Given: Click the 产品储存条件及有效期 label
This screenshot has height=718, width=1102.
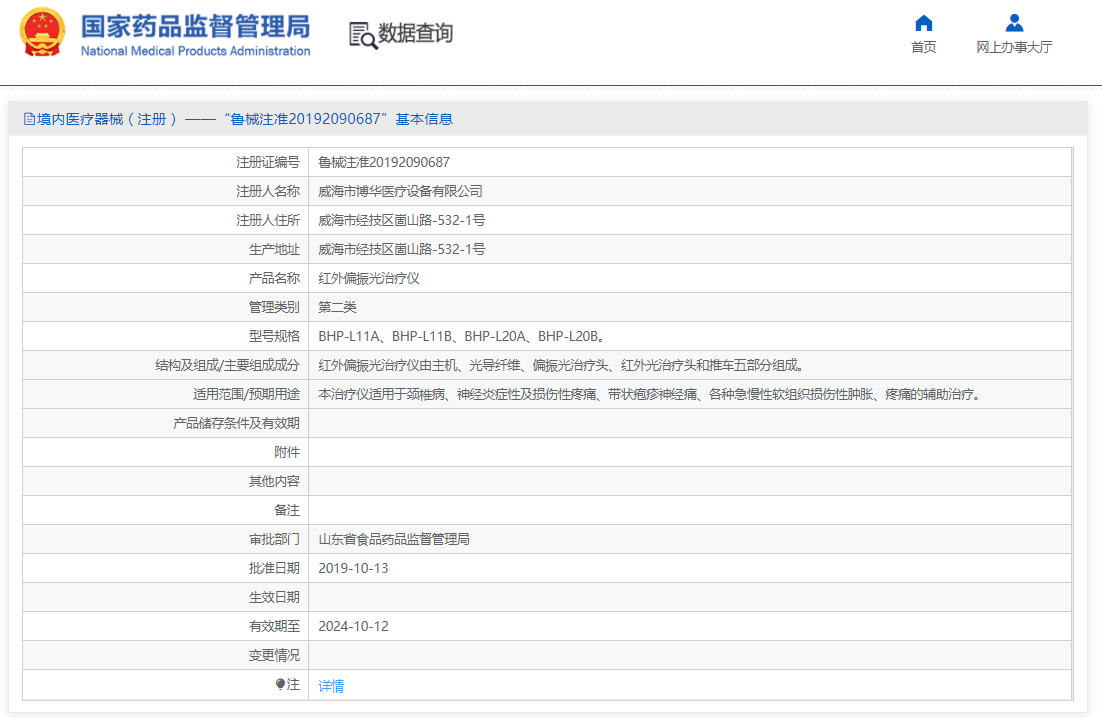Looking at the screenshot, I should point(236,423).
